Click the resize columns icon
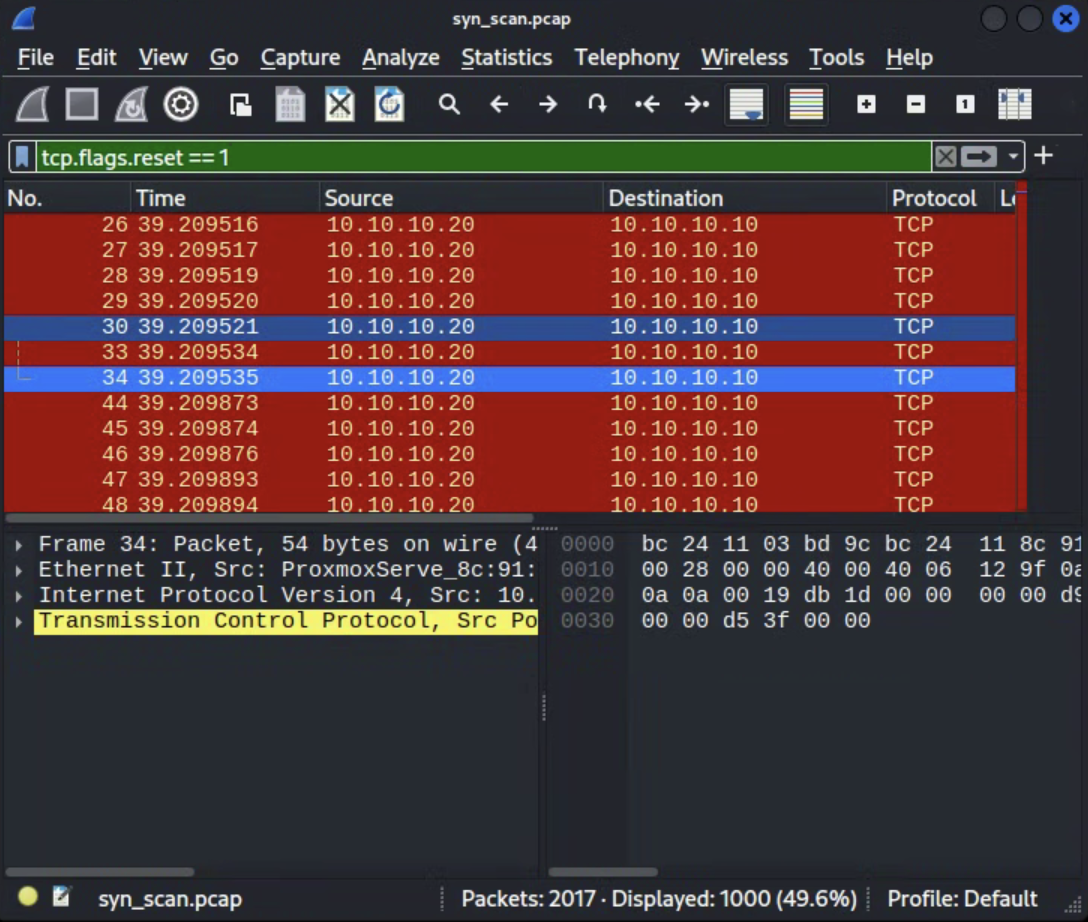Viewport: 1088px width, 922px height. (1014, 105)
